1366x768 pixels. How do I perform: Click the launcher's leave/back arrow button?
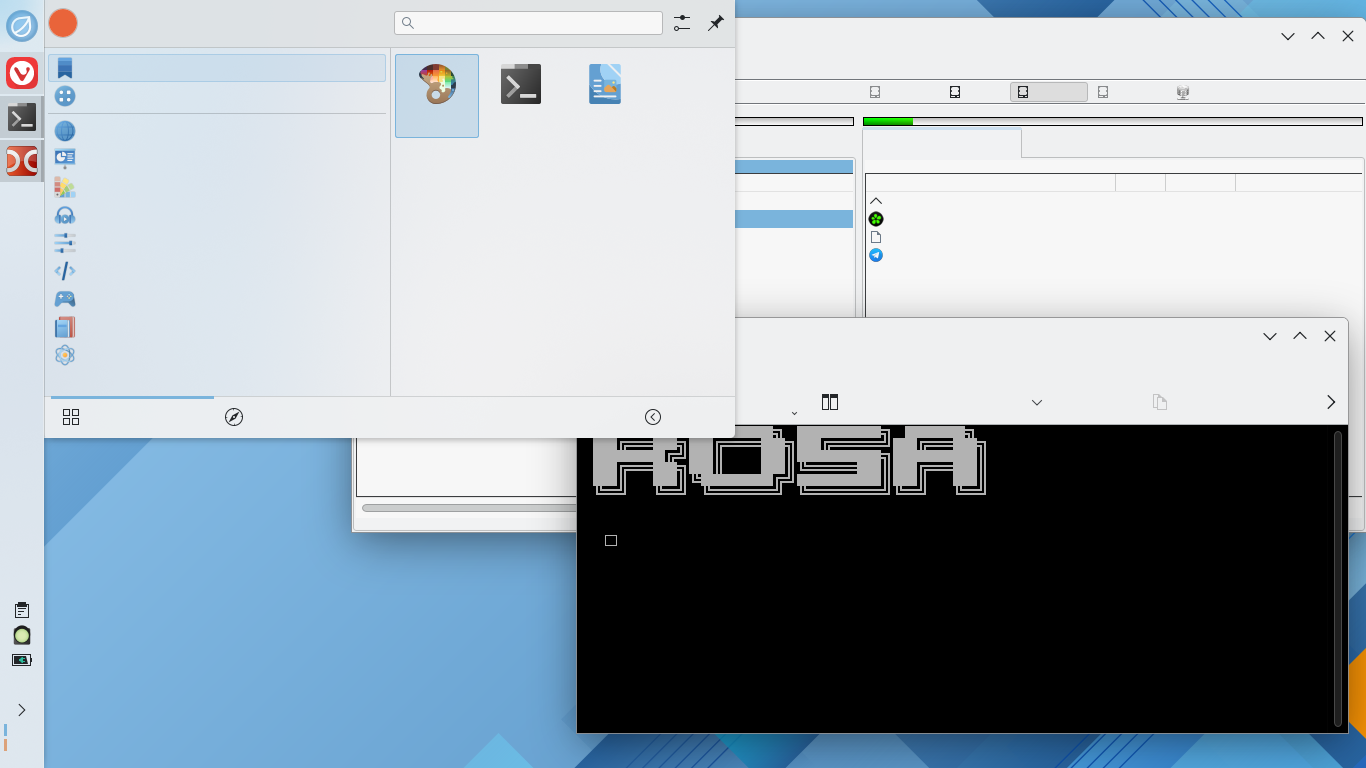(x=653, y=417)
